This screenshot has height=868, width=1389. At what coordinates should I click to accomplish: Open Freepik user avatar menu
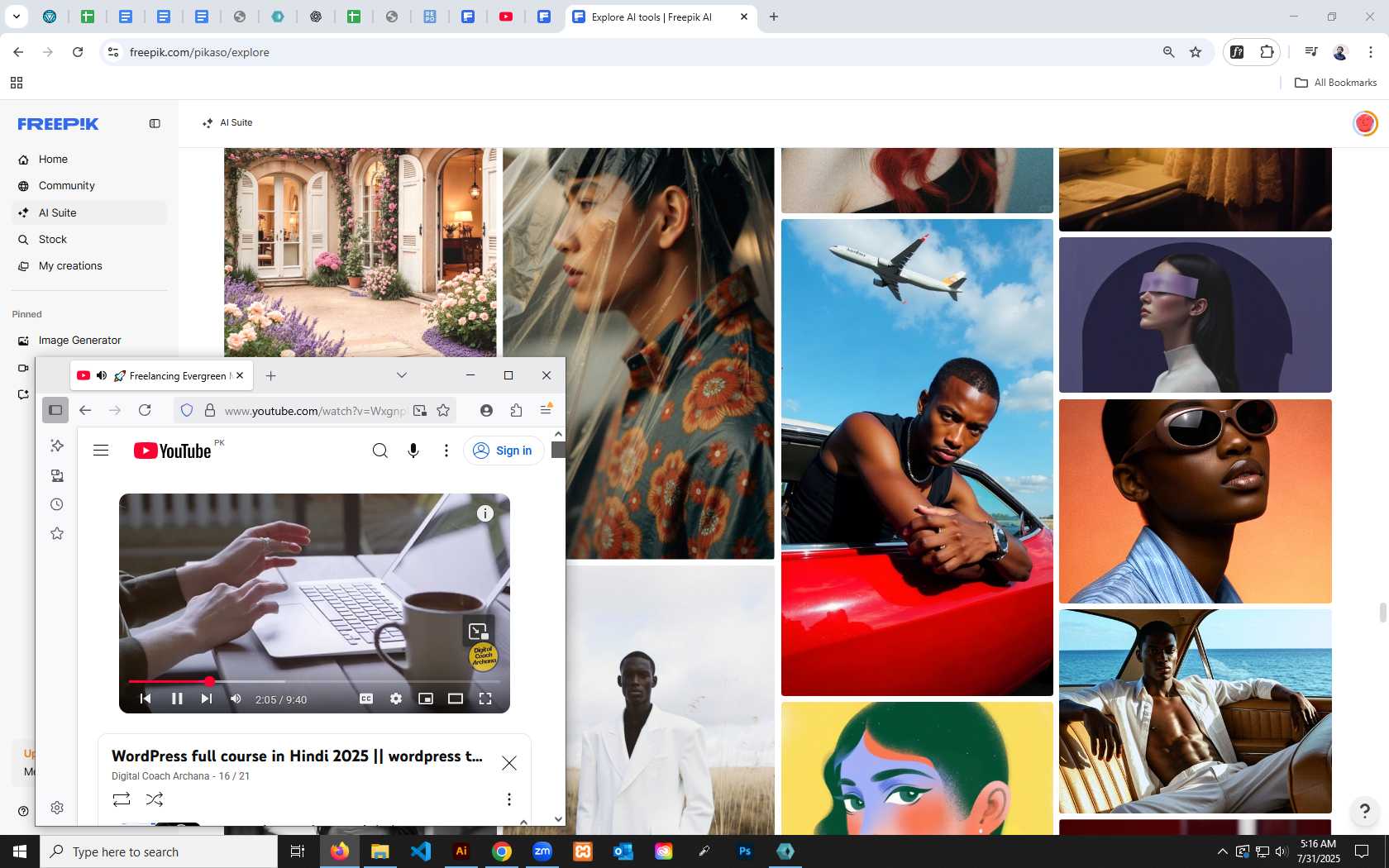[x=1364, y=123]
